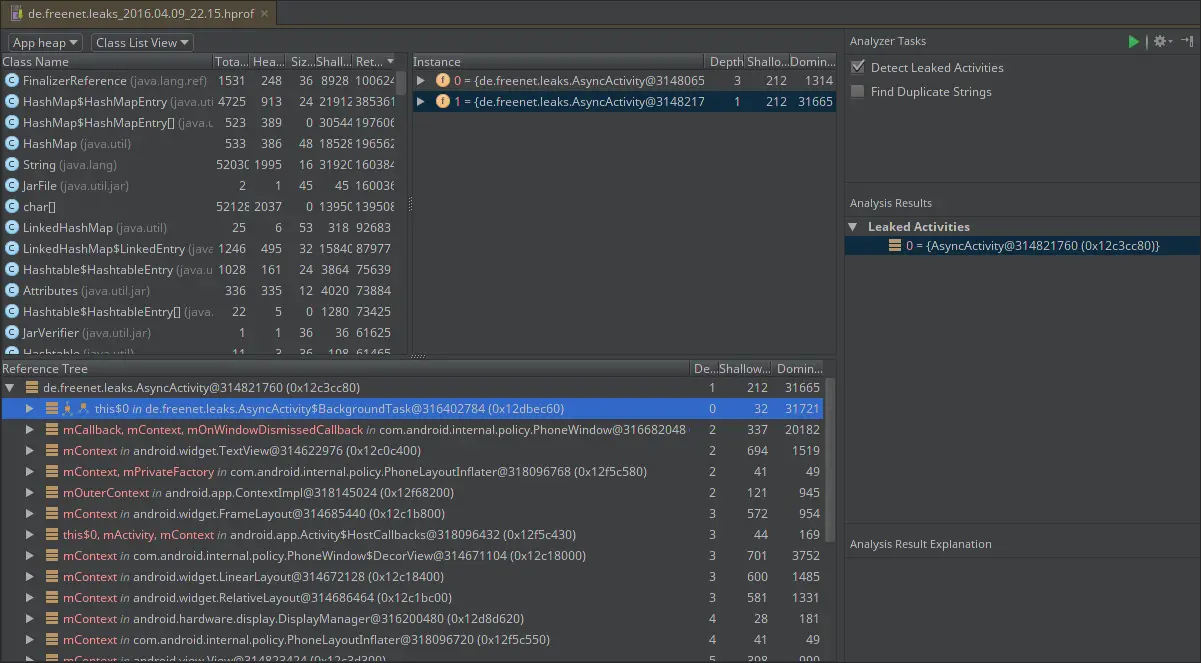Click the Instance column header
The height and width of the screenshot is (663, 1201).
[x=559, y=61]
